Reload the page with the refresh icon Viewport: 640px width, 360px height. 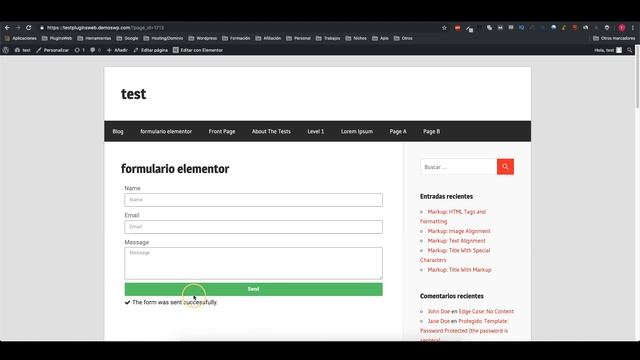point(29,28)
